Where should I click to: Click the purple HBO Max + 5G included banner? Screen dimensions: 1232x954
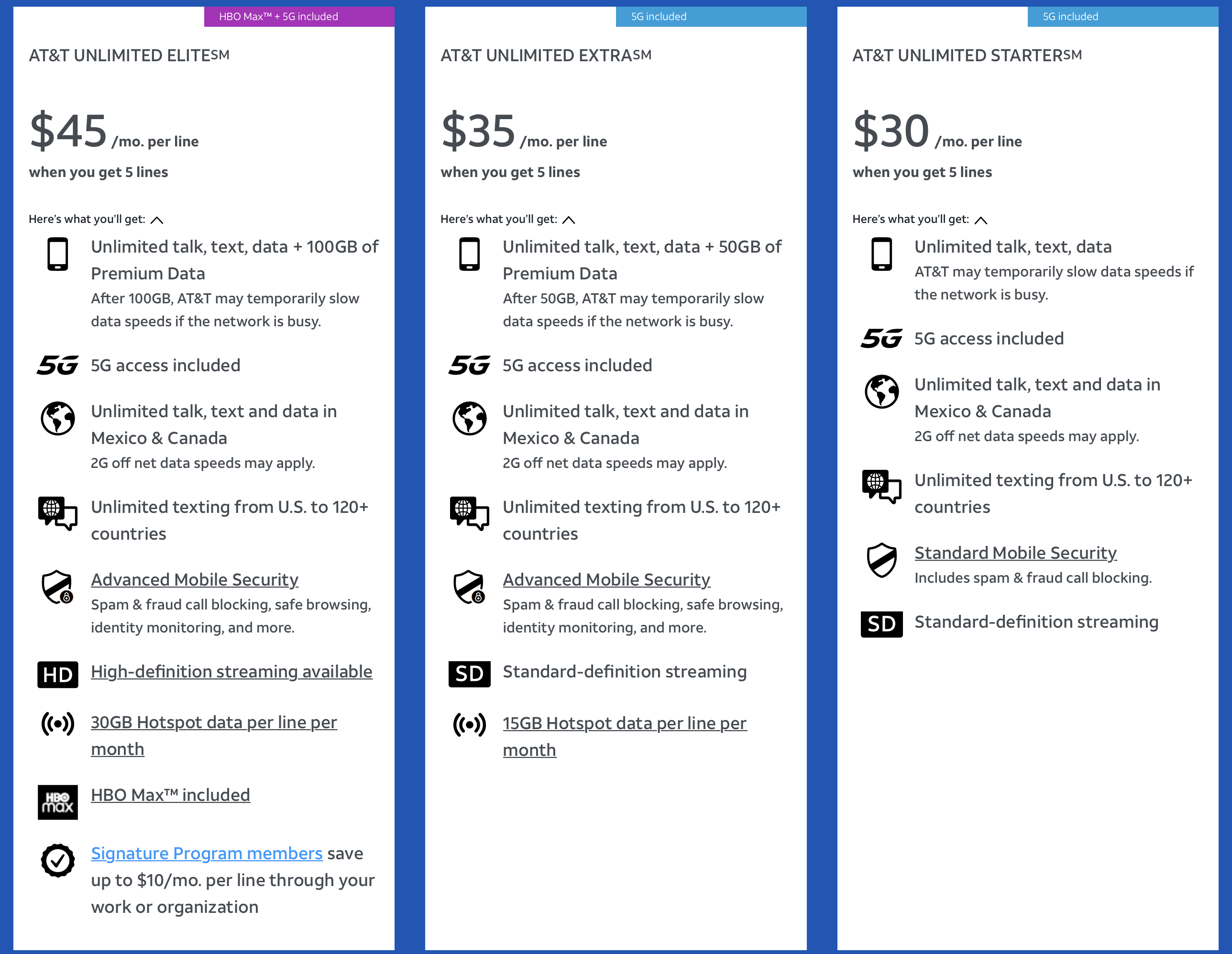(x=299, y=16)
